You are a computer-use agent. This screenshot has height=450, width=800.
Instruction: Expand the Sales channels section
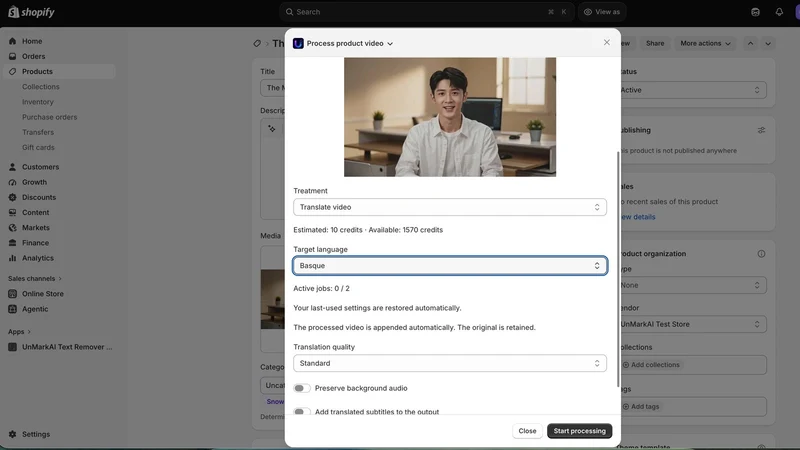pos(35,279)
